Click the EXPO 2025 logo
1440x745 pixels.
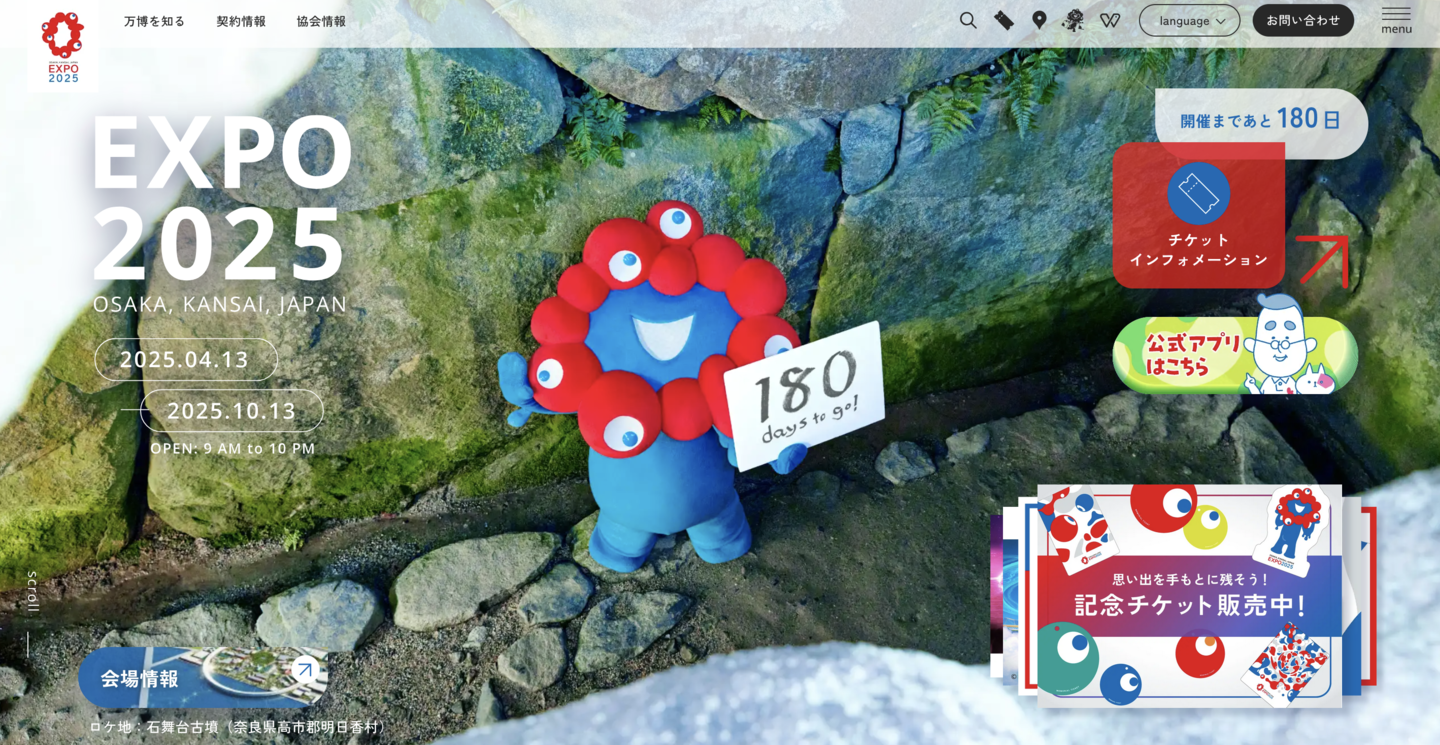point(63,47)
